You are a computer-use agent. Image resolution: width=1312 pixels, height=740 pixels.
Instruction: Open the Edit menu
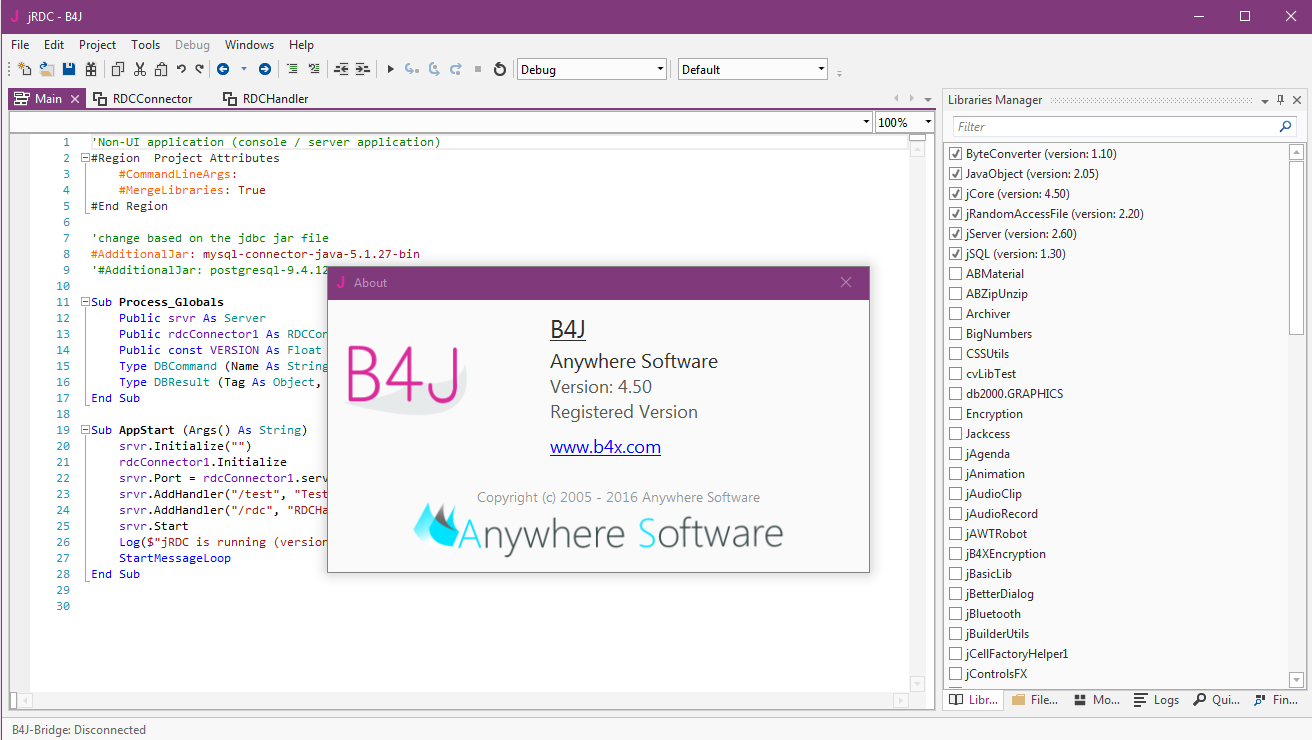tap(54, 45)
